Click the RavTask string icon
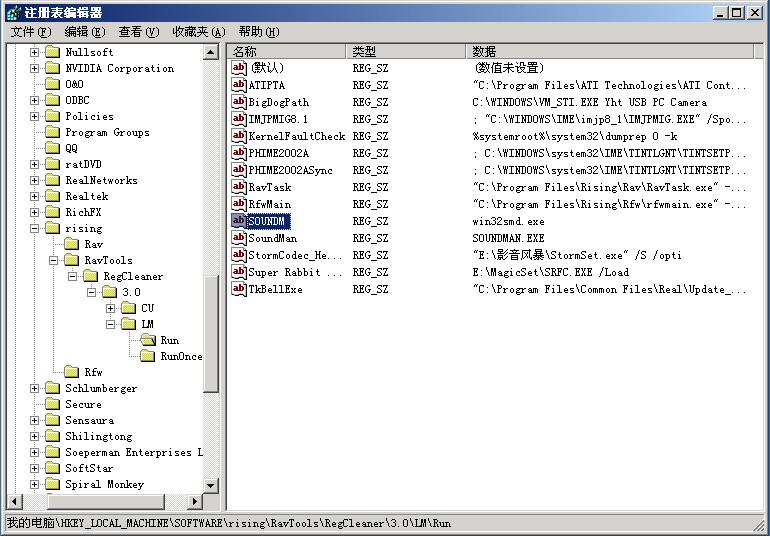Screen dimensions: 770x536 click(x=239, y=187)
